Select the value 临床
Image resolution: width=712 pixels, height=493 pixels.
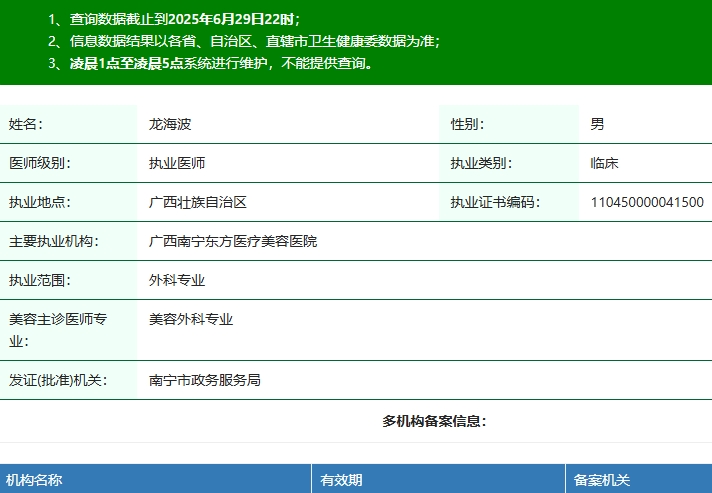coord(604,163)
